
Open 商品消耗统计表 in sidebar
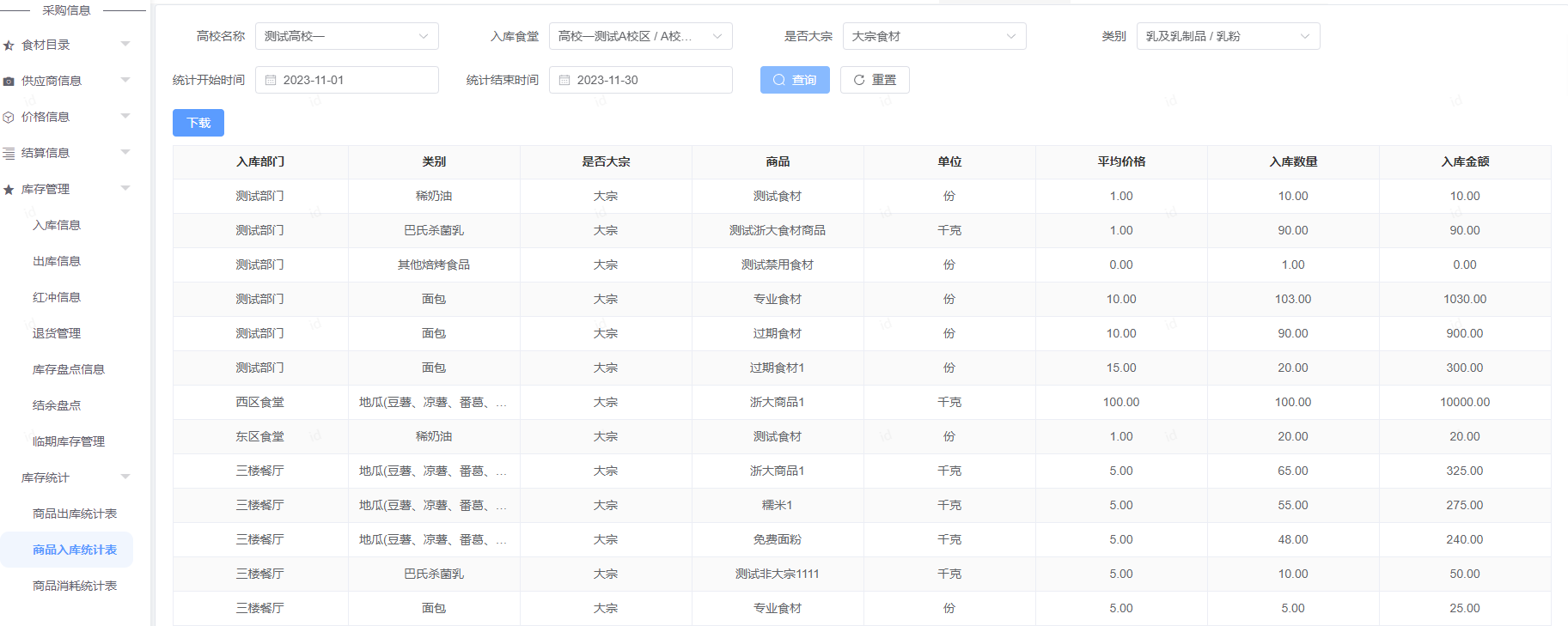[x=75, y=586]
